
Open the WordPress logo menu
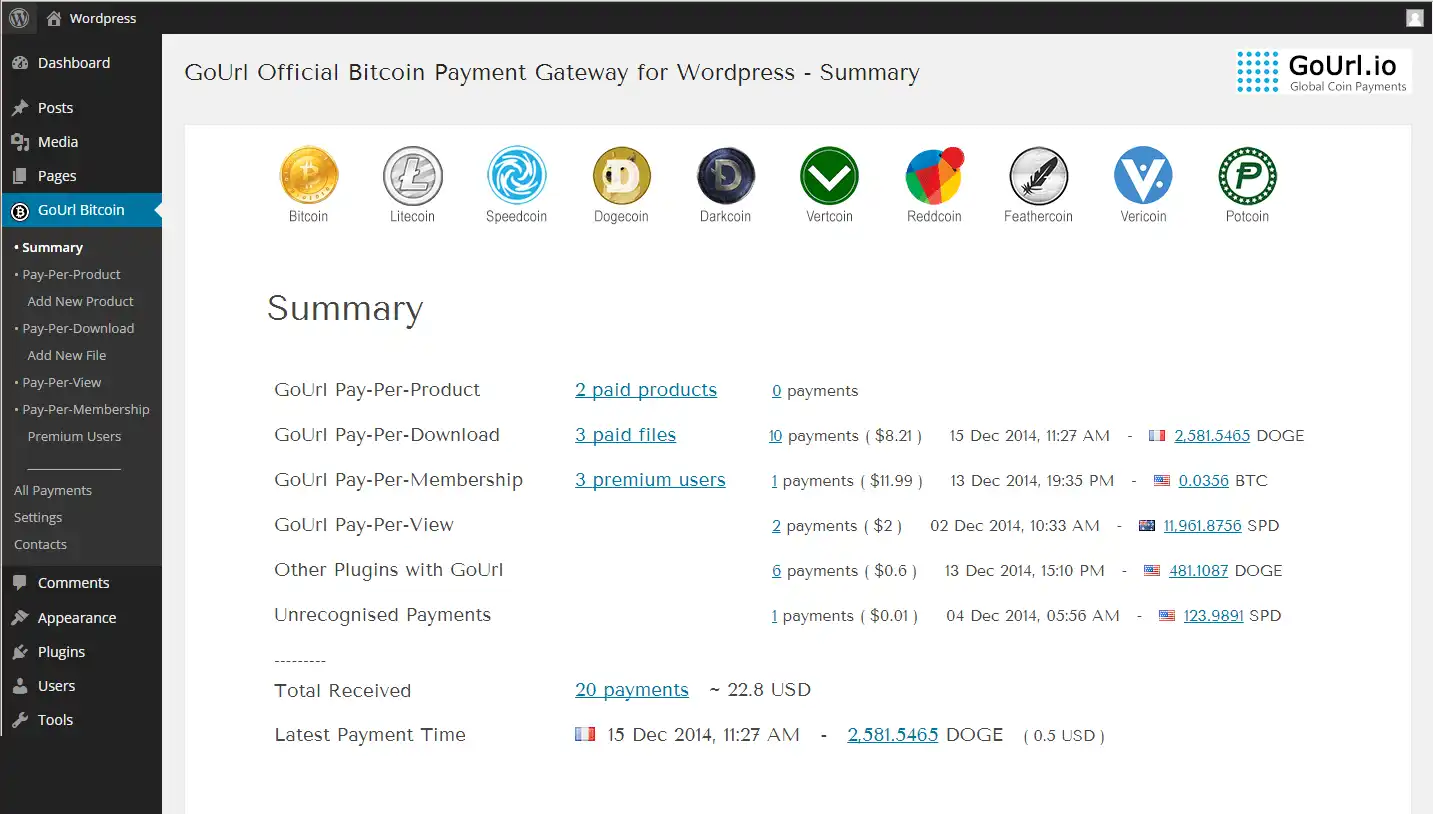(18, 18)
